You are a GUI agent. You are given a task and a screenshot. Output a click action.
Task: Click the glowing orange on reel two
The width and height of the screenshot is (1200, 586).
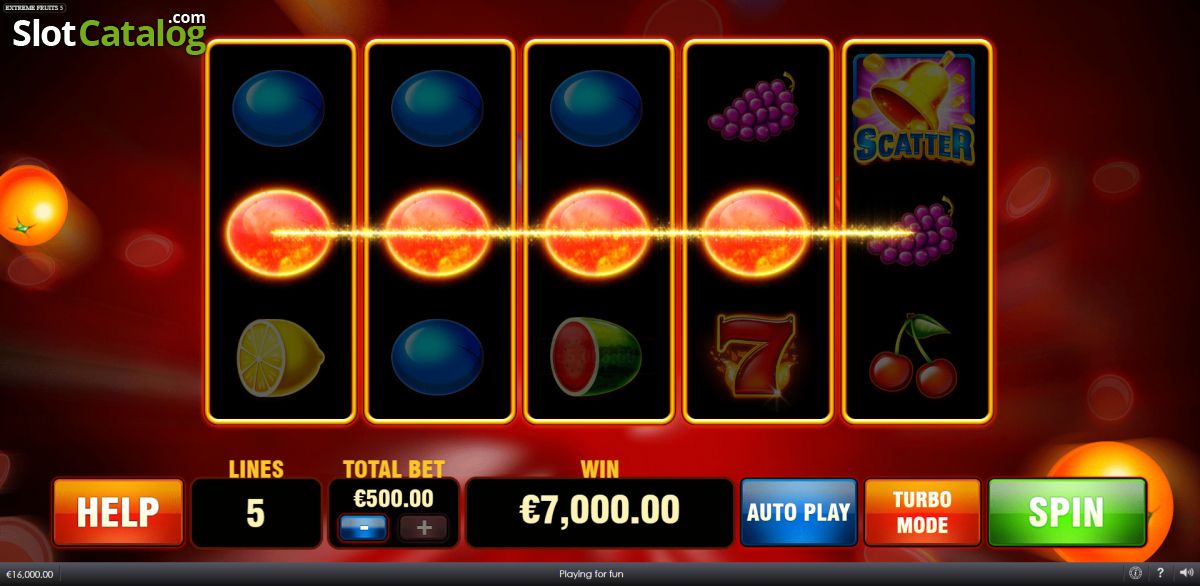[438, 232]
